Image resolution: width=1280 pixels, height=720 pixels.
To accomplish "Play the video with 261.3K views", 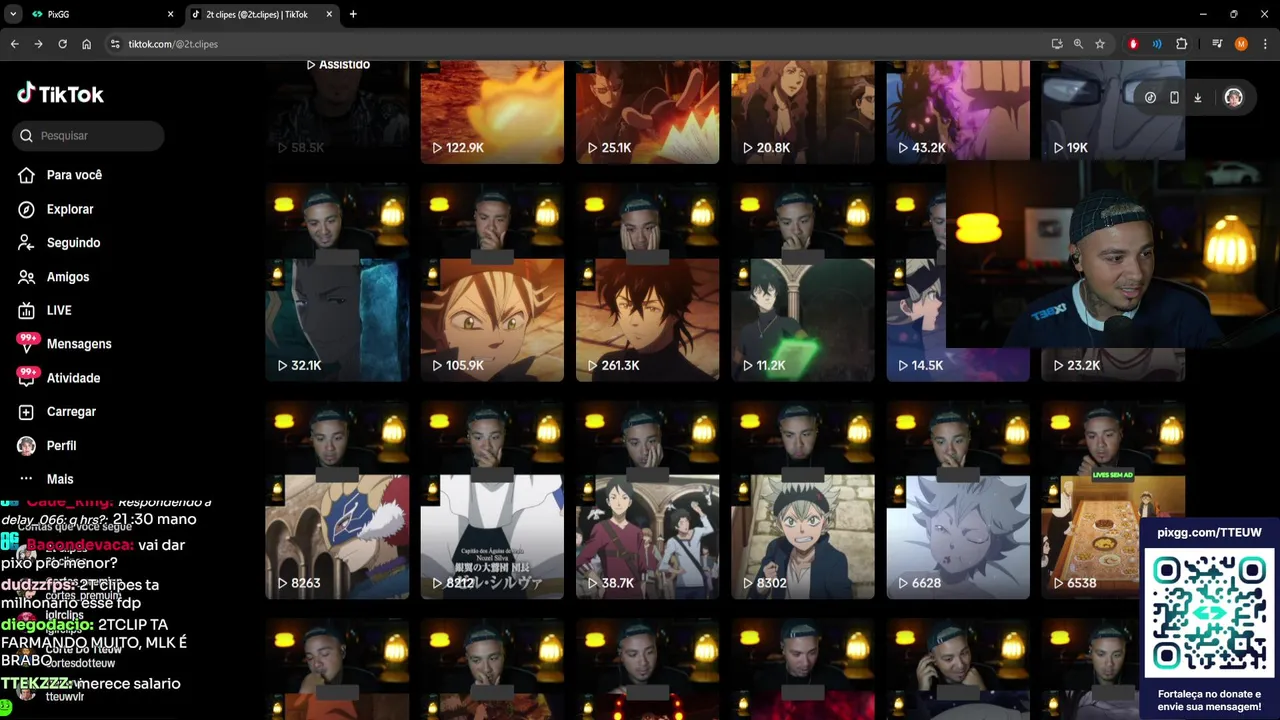I will click(x=647, y=281).
